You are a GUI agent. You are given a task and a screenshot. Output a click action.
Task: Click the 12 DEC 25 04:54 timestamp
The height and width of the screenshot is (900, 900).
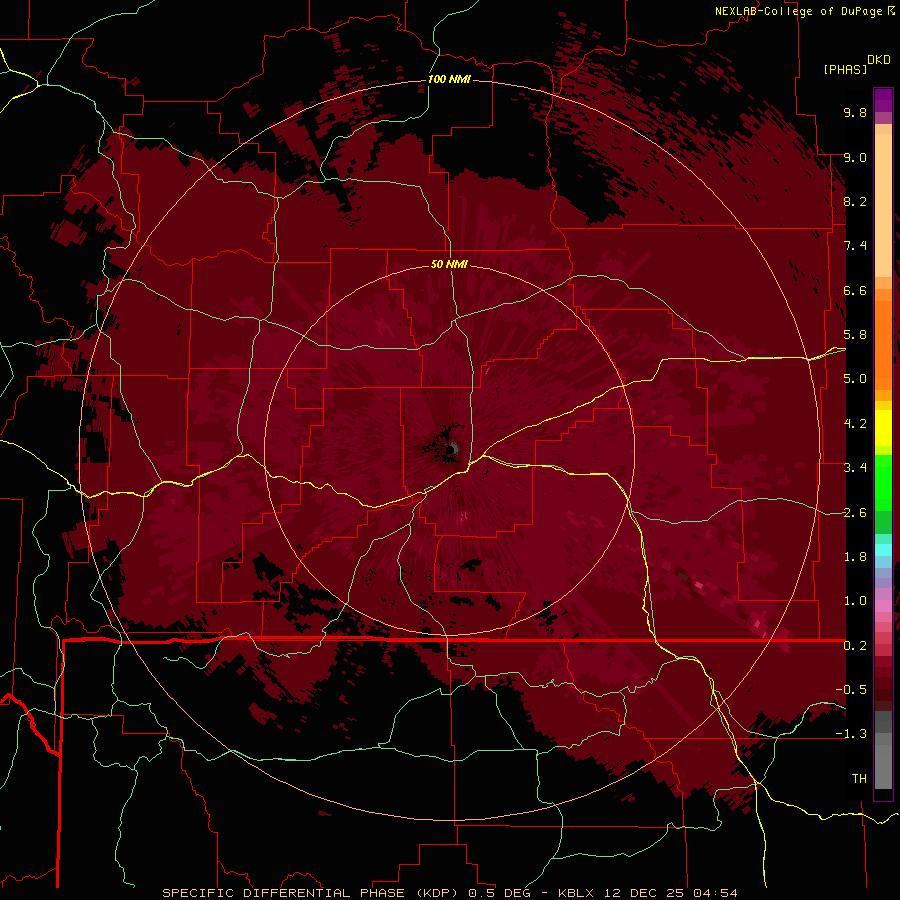point(671,893)
